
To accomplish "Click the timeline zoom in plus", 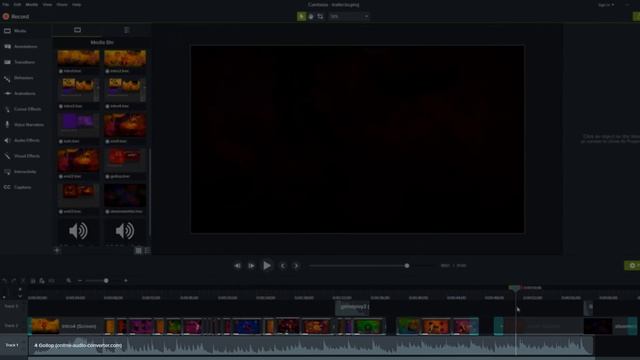I will coord(125,281).
